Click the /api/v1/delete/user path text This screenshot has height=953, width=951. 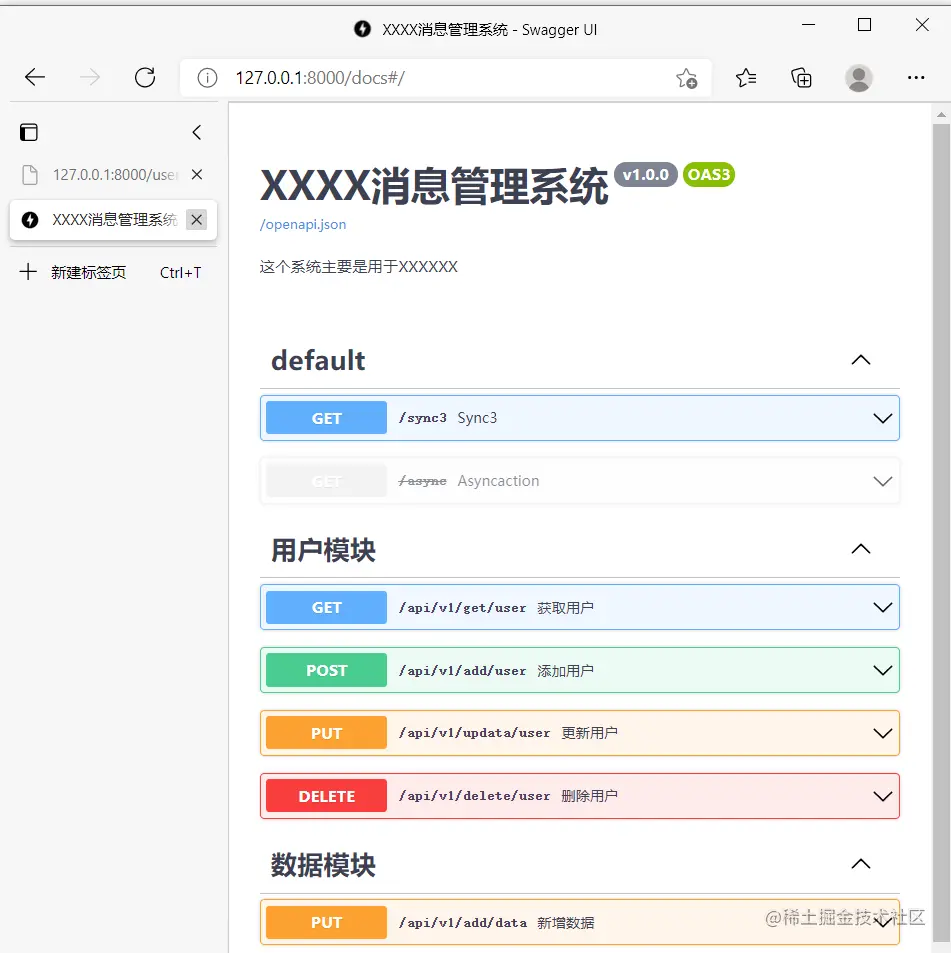tap(474, 796)
